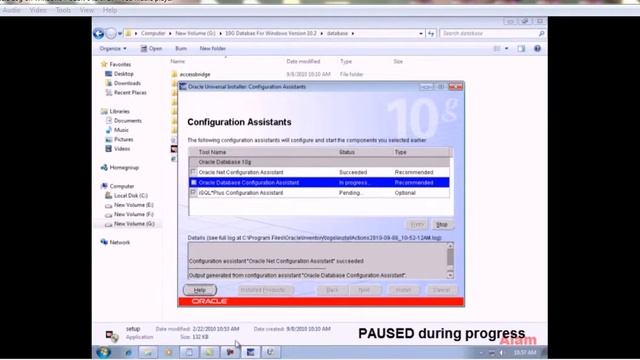Viewport: 640px width, 360px height.
Task: Expand the Organize menu
Action: [x=113, y=49]
